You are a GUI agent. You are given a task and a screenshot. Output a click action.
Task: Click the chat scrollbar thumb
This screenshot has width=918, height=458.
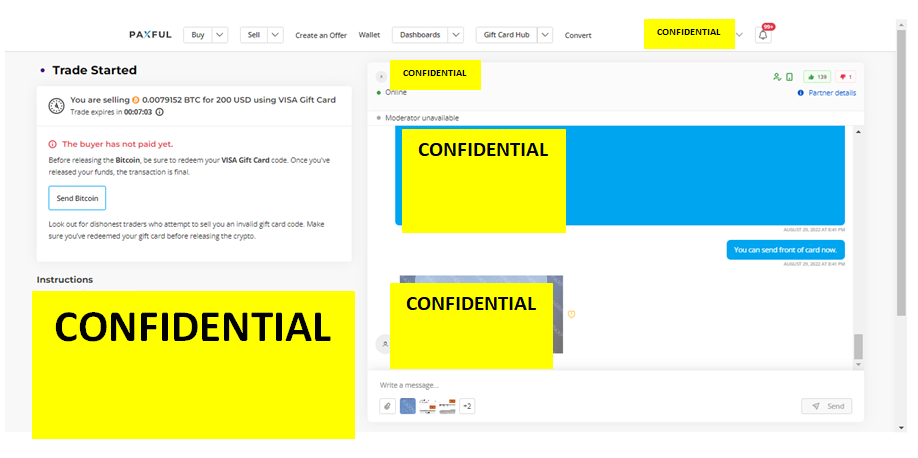click(x=858, y=347)
